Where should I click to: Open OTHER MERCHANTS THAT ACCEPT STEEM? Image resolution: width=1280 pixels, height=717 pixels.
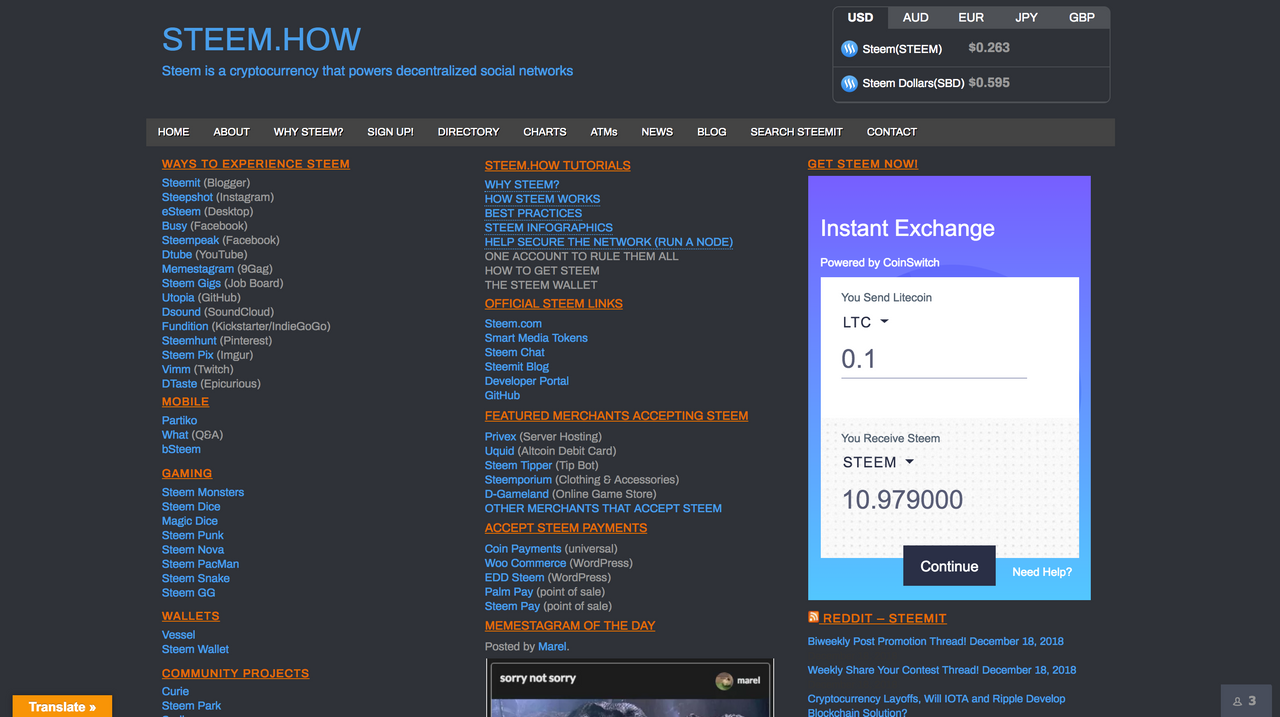[603, 508]
